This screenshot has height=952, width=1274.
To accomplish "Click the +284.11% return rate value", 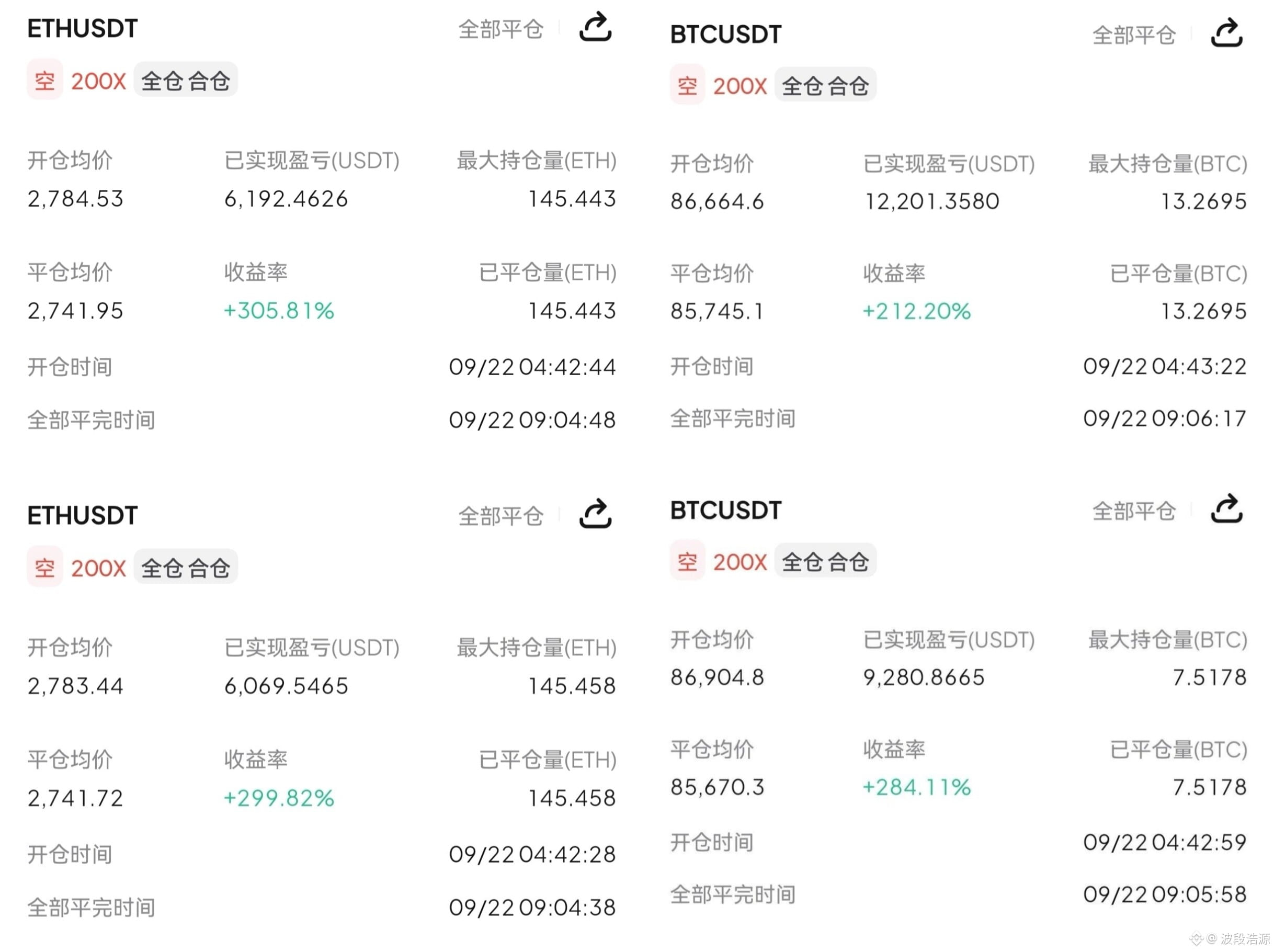I will coord(916,787).
